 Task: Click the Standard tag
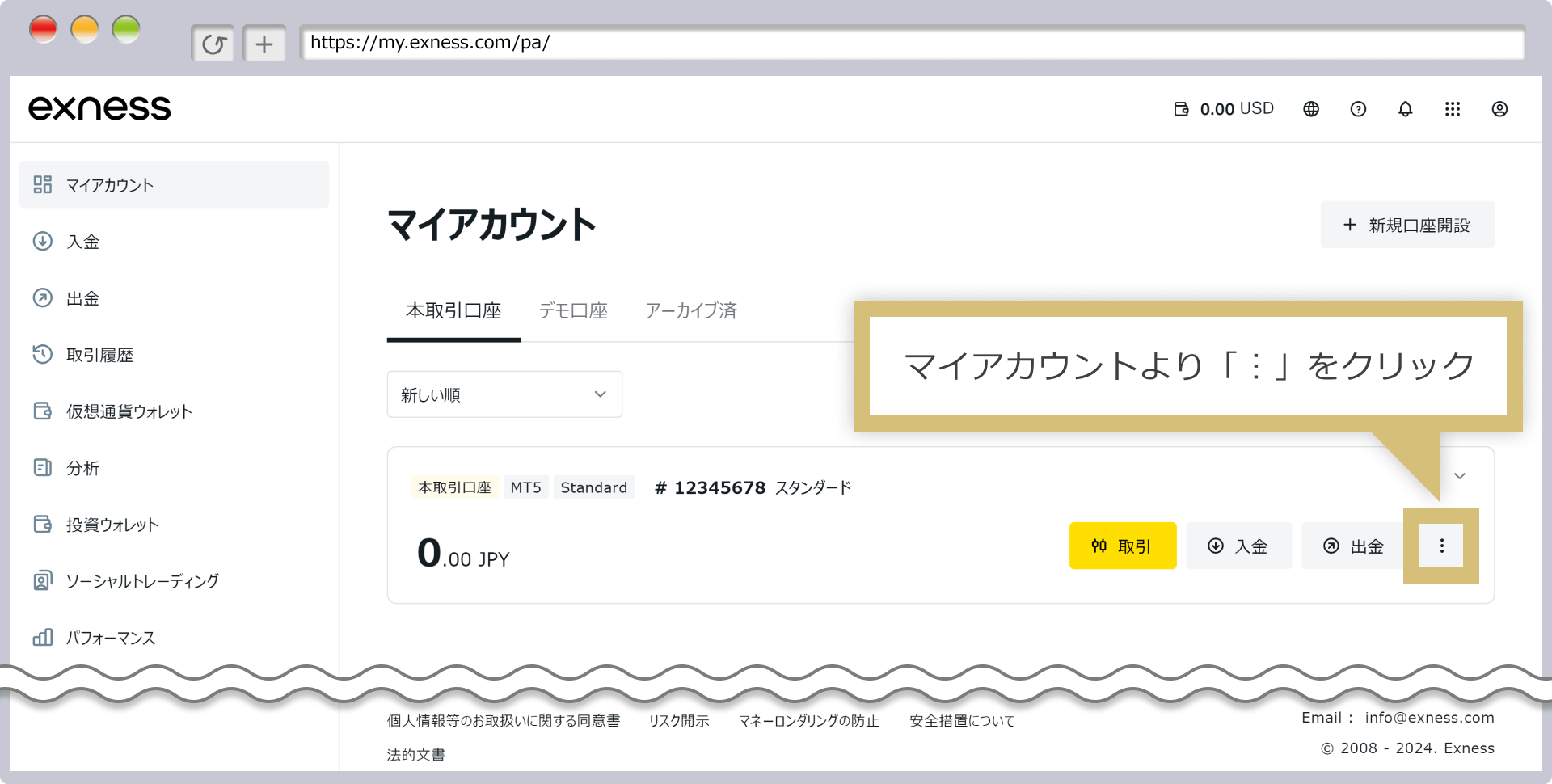pos(594,487)
